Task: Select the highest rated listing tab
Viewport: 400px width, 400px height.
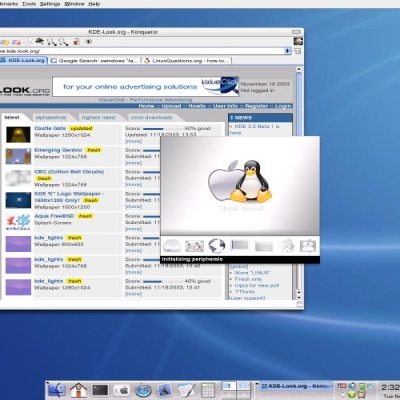Action: pos(98,117)
